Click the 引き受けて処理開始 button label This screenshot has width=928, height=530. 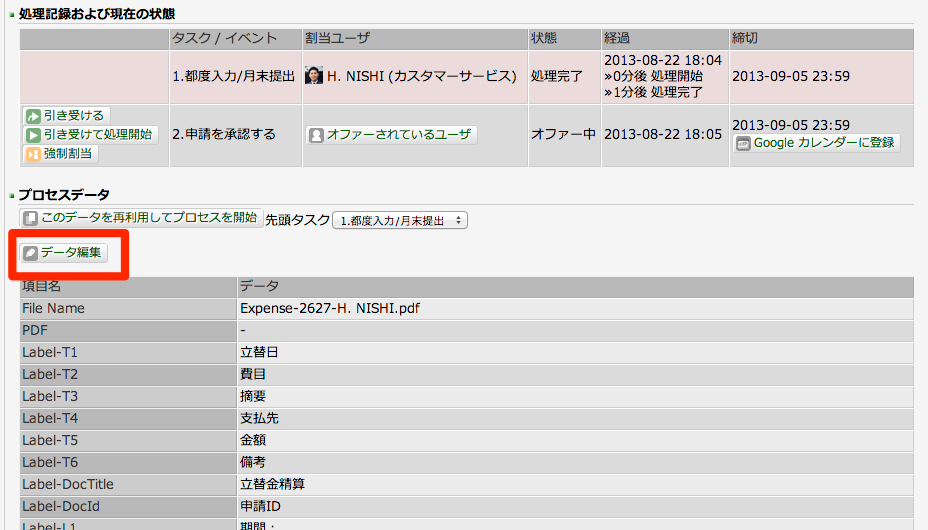[98, 134]
